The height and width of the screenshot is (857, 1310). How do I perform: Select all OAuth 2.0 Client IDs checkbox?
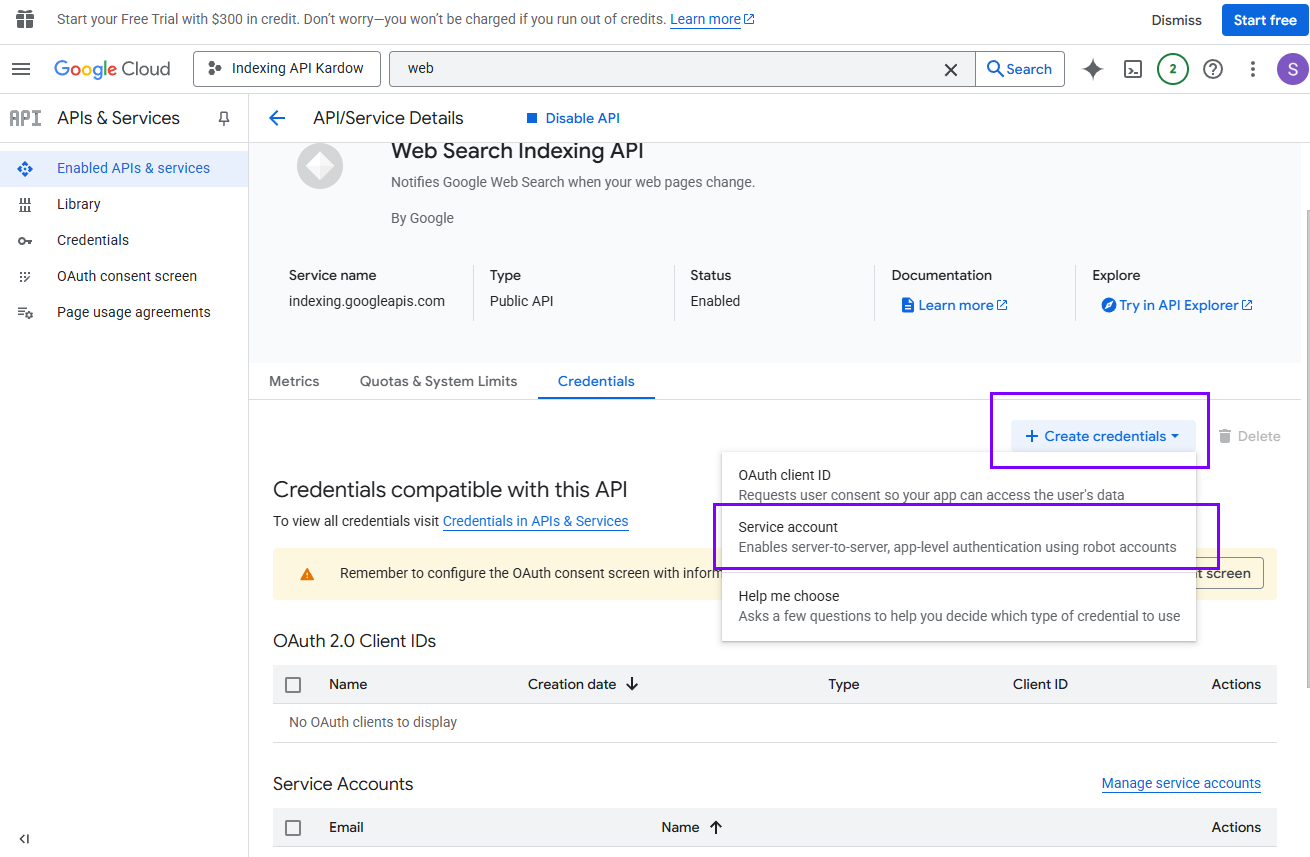click(x=293, y=685)
